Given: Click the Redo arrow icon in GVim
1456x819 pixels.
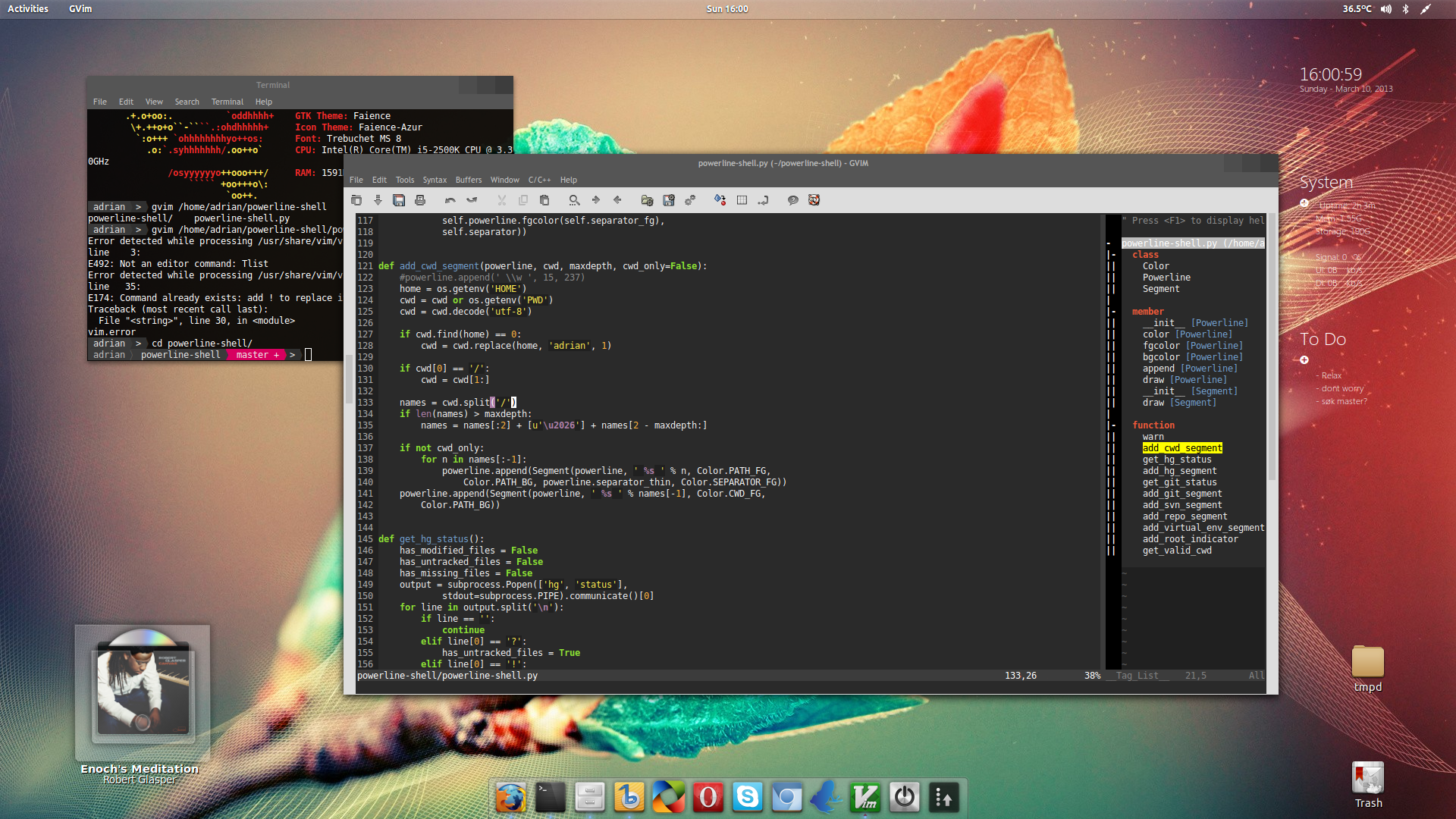Looking at the screenshot, I should click(x=472, y=200).
